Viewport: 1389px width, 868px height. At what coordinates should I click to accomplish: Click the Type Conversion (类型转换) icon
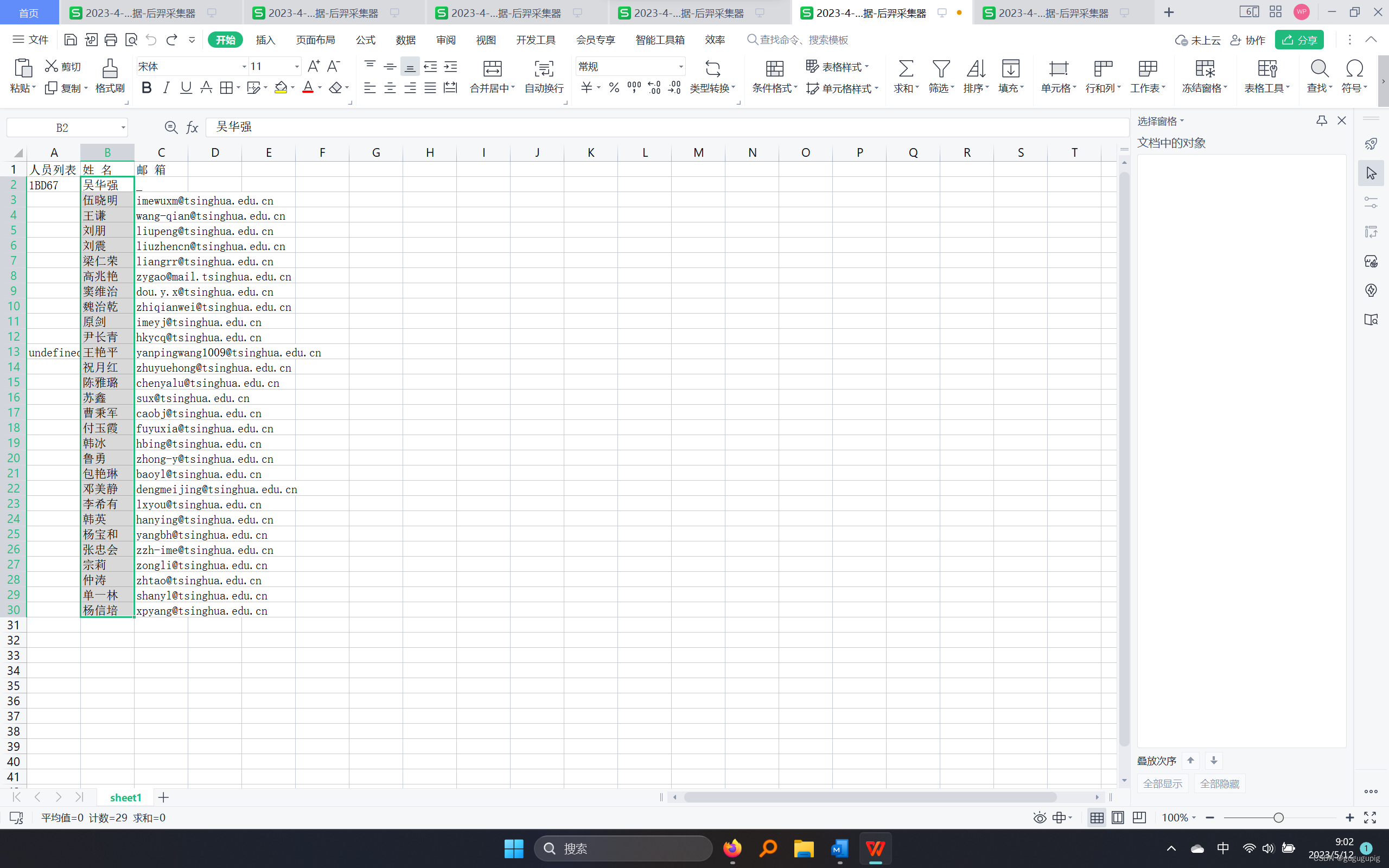(x=712, y=69)
